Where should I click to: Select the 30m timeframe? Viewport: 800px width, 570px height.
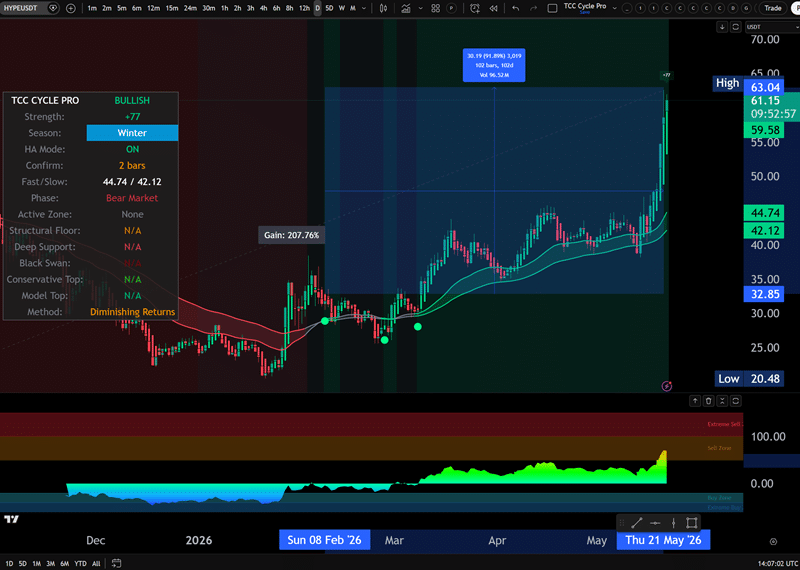(209, 8)
